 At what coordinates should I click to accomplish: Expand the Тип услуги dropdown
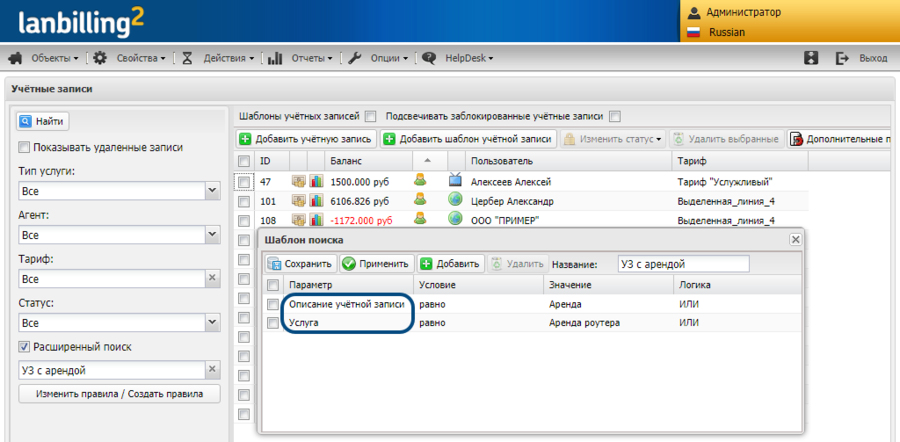[212, 191]
